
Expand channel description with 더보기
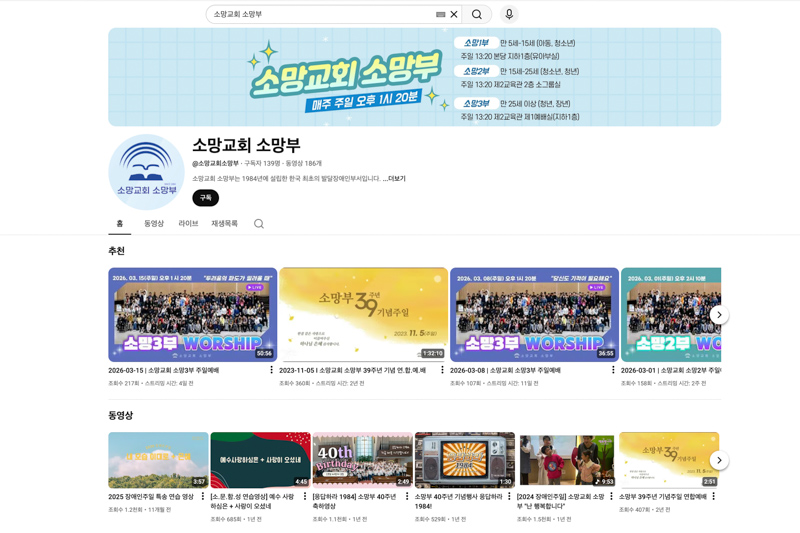pyautogui.click(x=394, y=179)
